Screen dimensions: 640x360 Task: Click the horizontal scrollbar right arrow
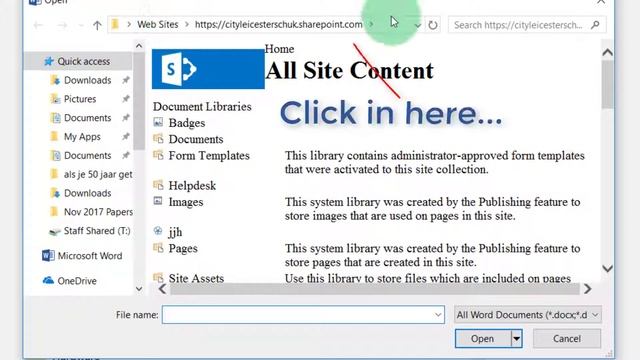tap(587, 289)
